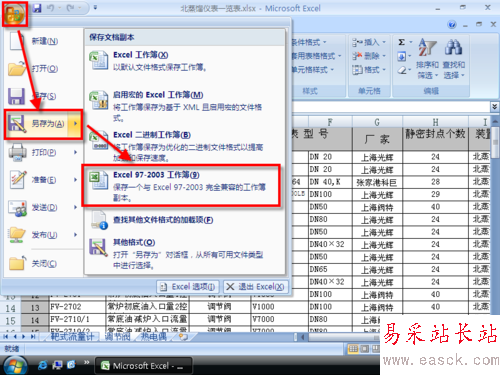Image resolution: width=500 pixels, height=375 pixels.
Task: Click the Windows Start orb
Action: pyautogui.click(x=14, y=366)
